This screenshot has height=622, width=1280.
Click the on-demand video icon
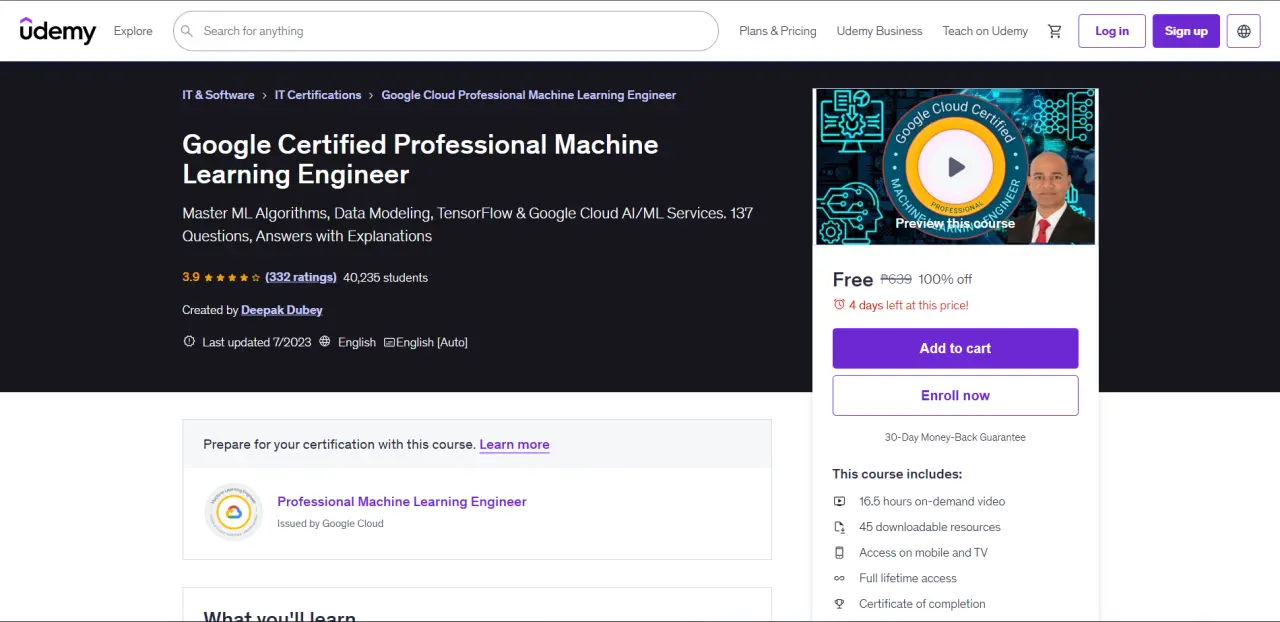pyautogui.click(x=840, y=501)
